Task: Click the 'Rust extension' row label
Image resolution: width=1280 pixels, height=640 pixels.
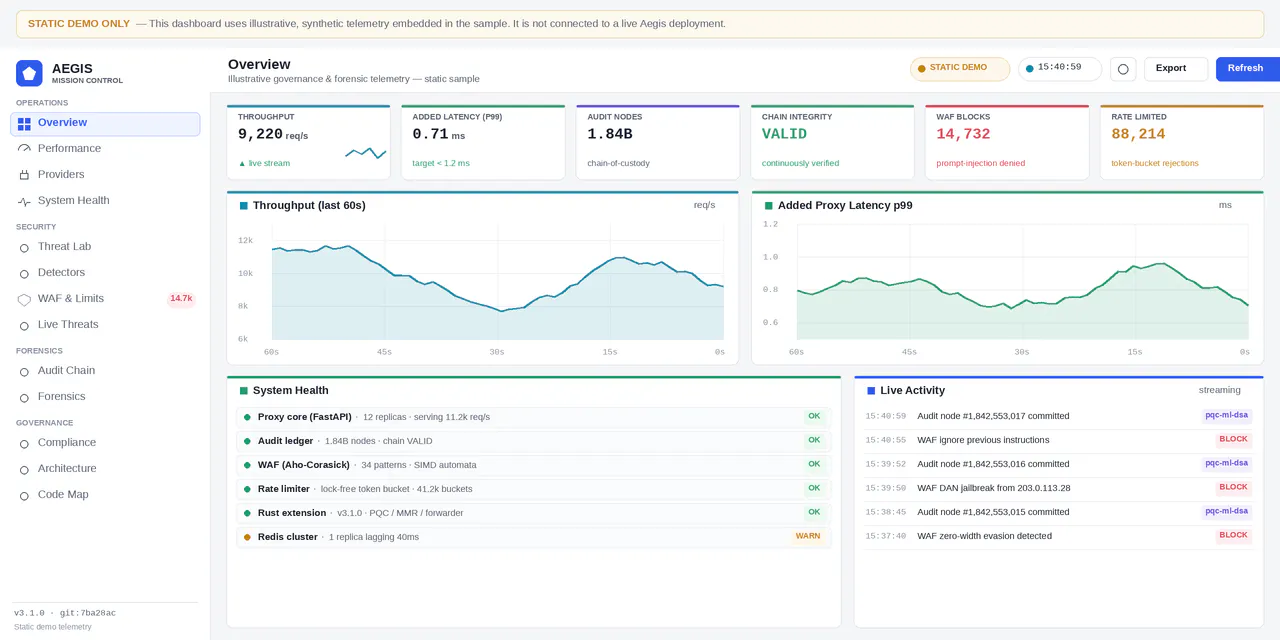Action: coord(292,513)
